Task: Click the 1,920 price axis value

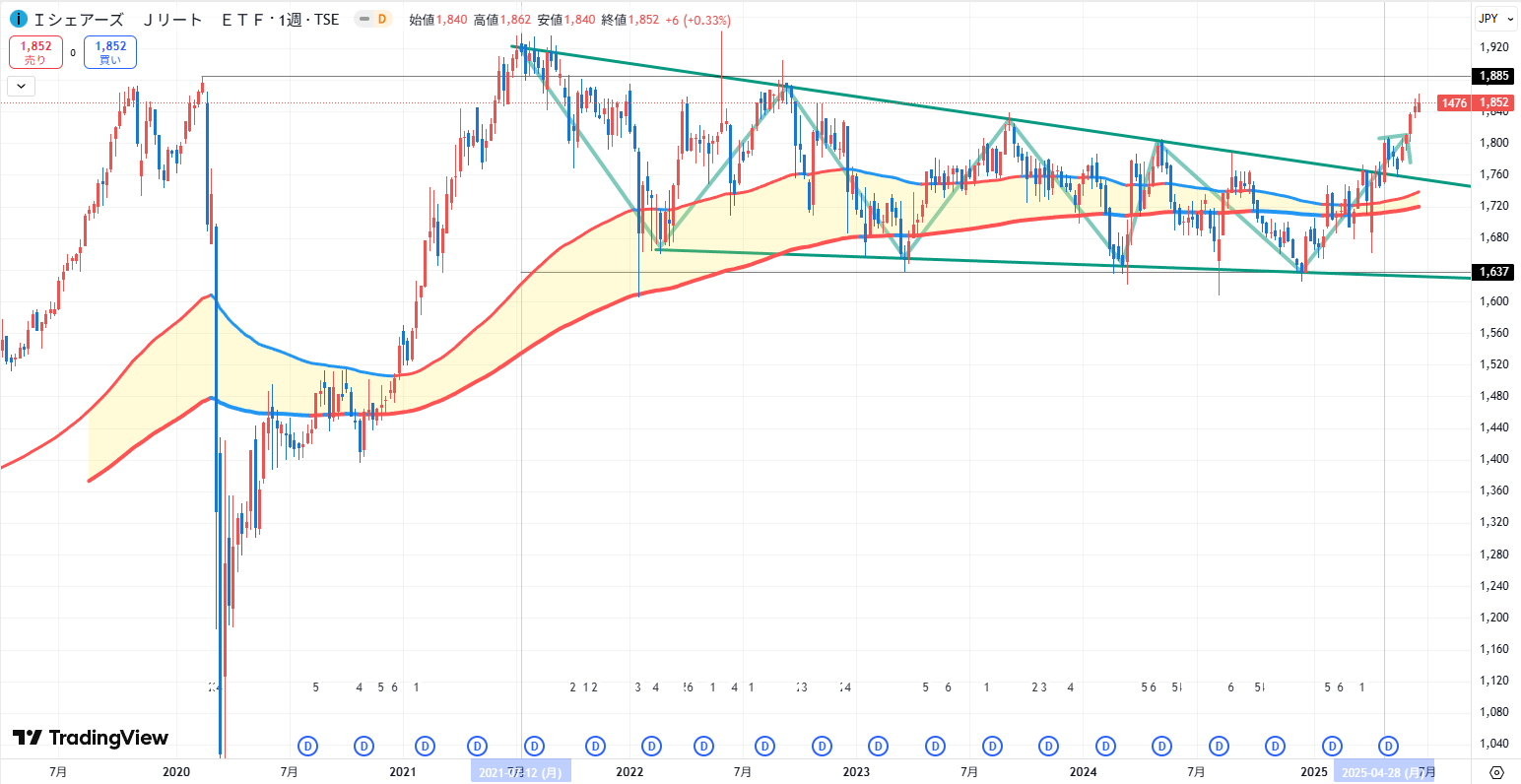Action: click(x=1493, y=47)
